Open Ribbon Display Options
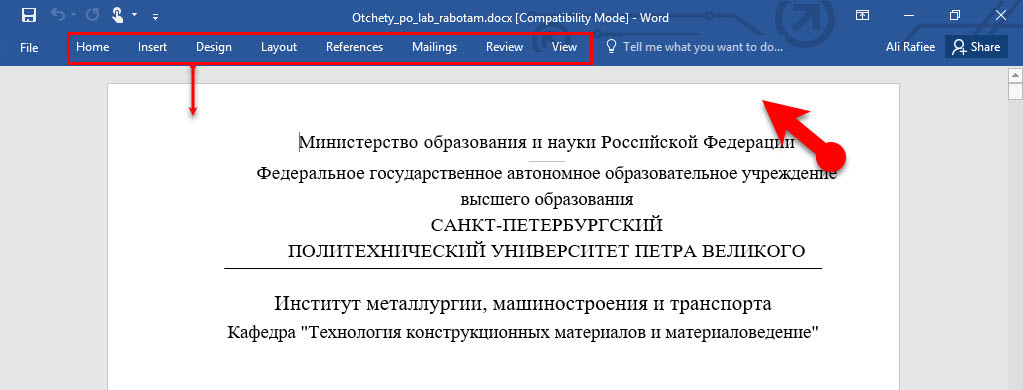Viewport: 1023px width, 390px height. 863,15
